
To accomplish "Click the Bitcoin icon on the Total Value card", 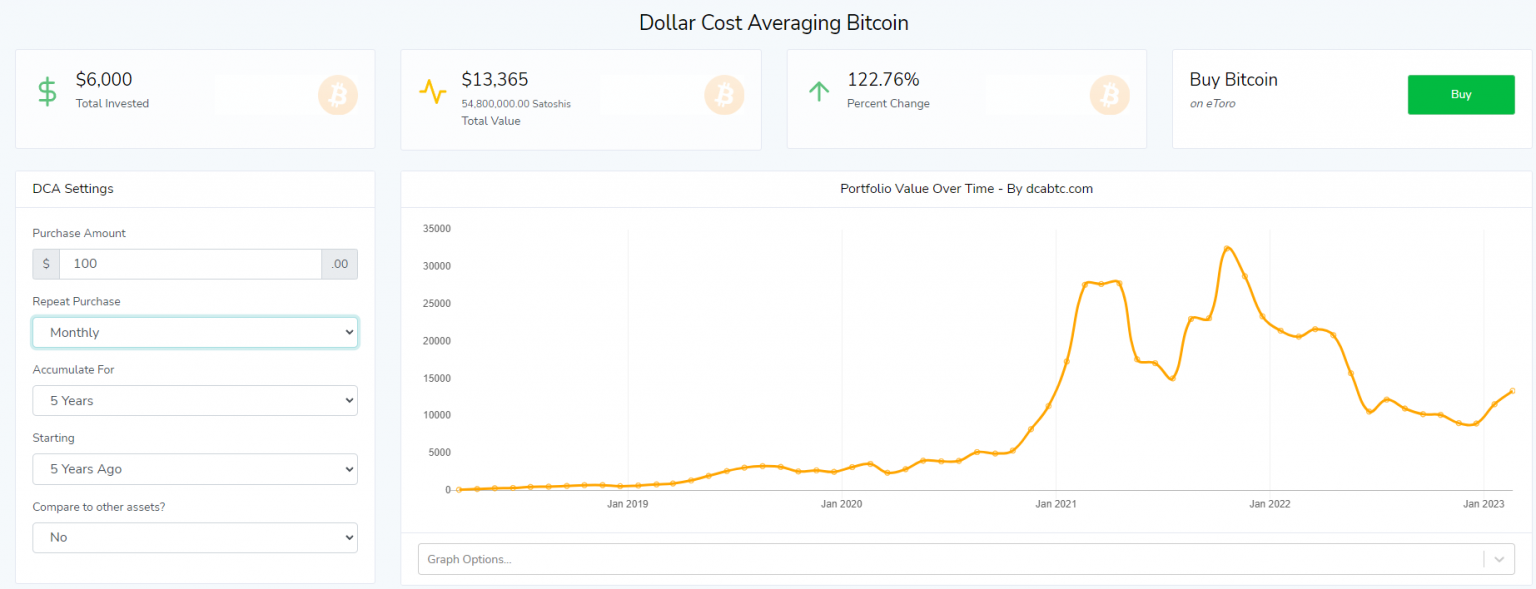I will point(724,94).
